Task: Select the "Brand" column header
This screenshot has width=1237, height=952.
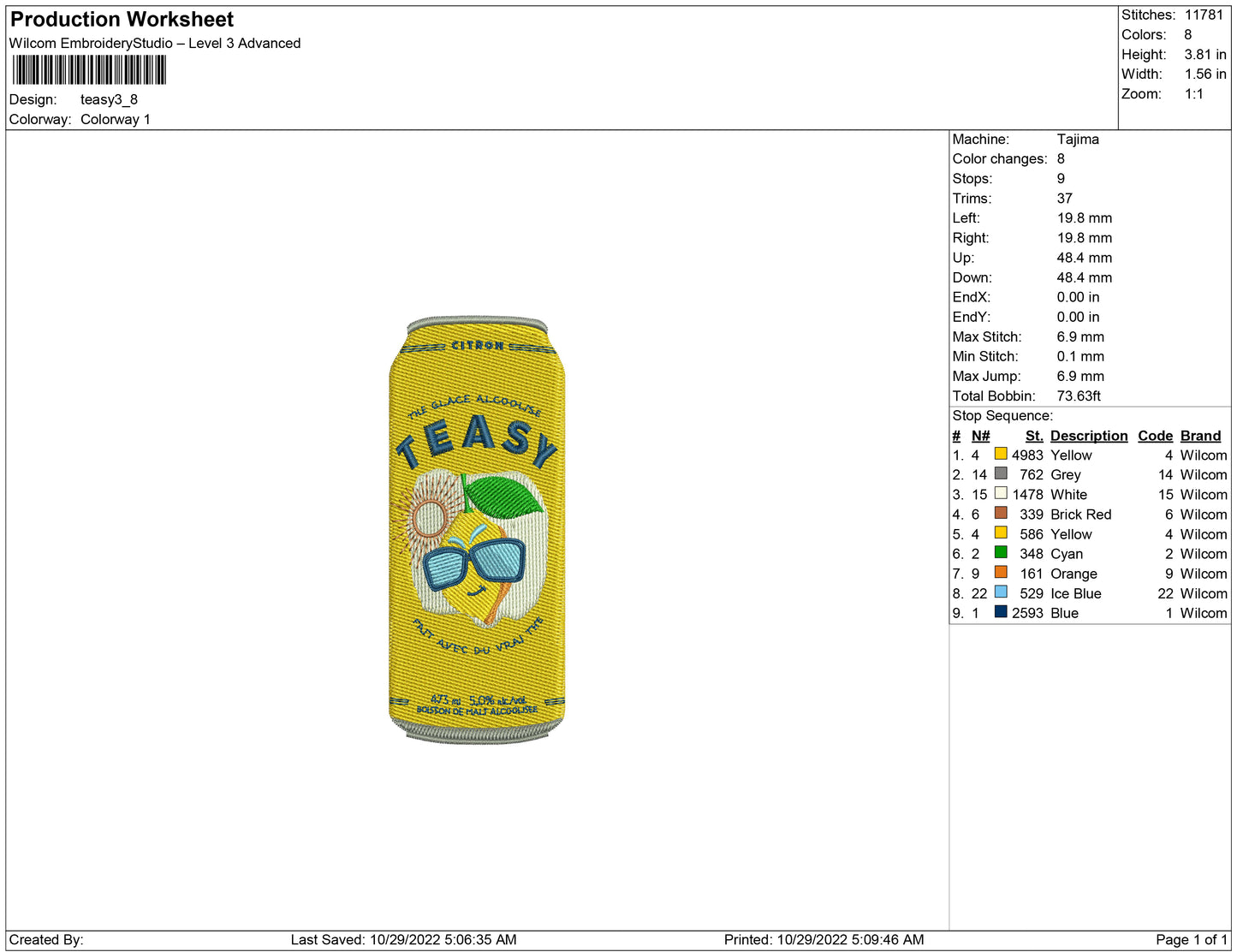Action: 1200,435
